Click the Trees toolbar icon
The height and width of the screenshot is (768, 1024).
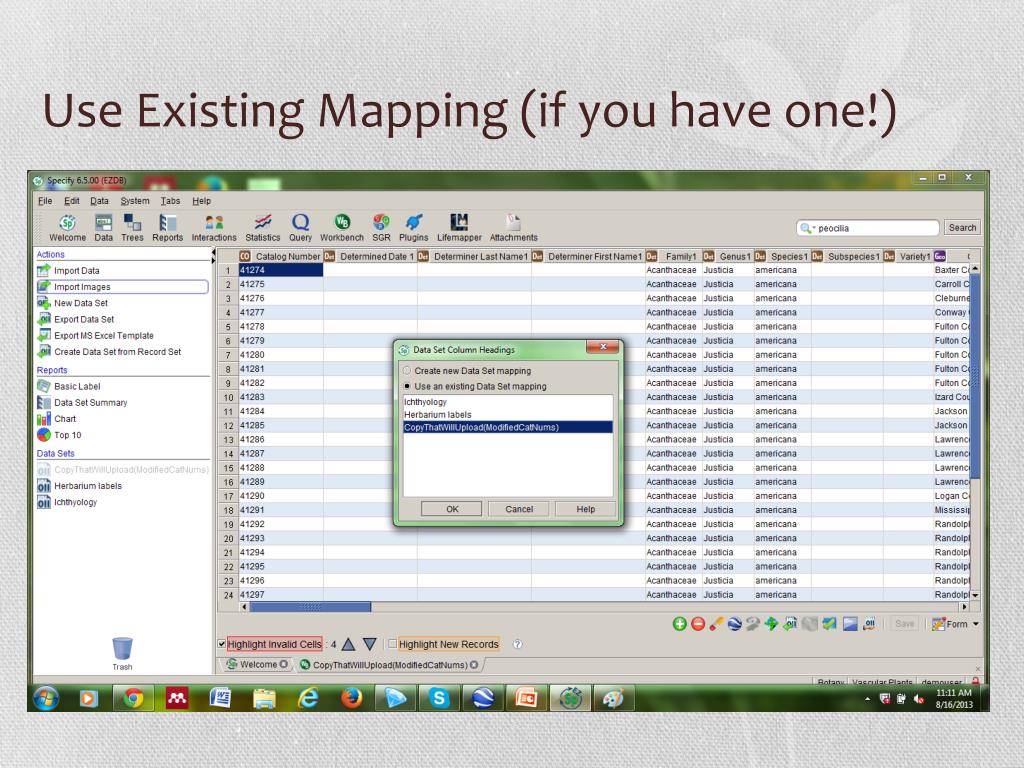132,225
